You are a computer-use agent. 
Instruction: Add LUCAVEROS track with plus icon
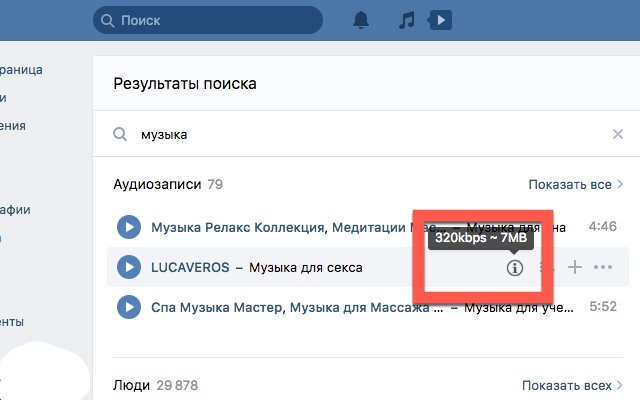pos(575,267)
